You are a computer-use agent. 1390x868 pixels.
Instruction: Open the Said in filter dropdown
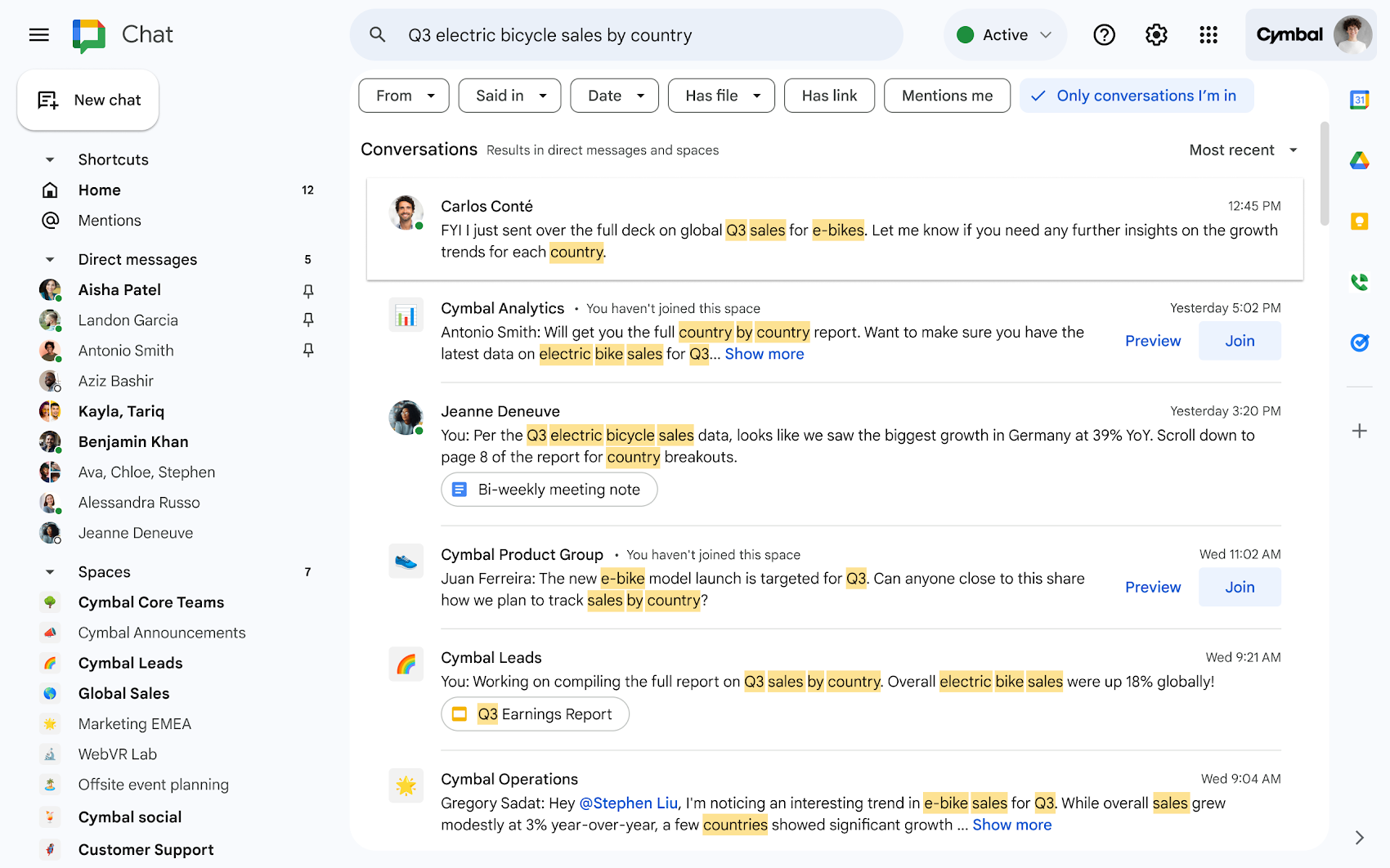[x=509, y=96]
